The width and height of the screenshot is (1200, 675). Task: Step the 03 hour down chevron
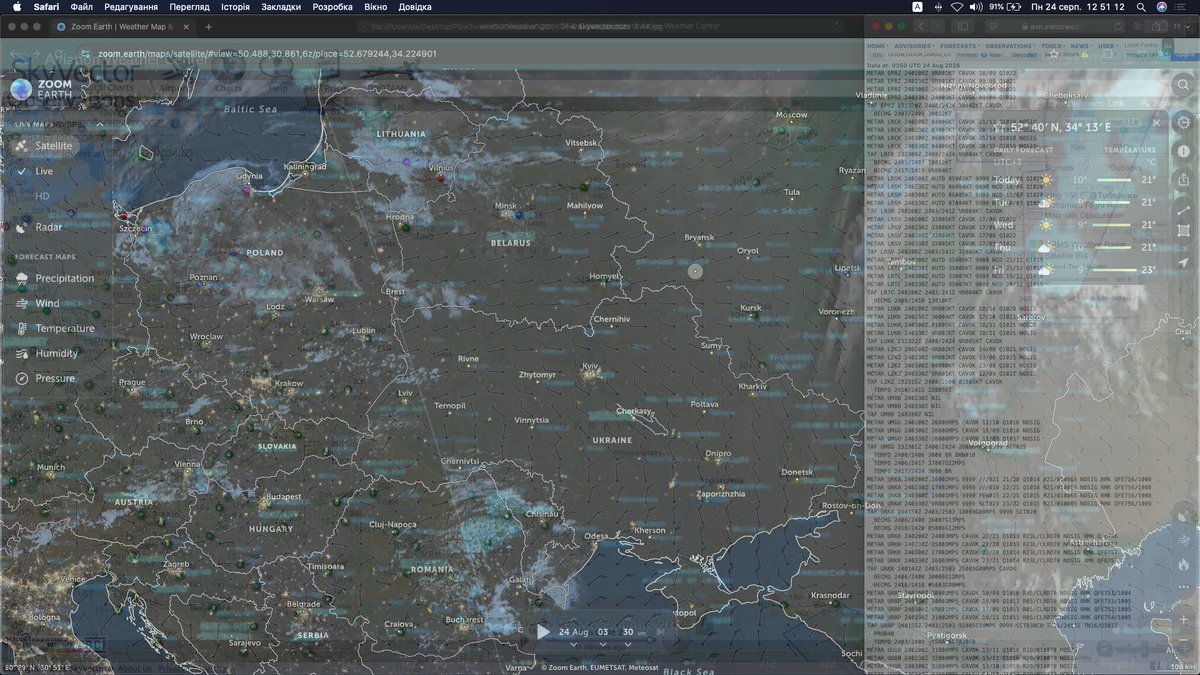point(603,645)
